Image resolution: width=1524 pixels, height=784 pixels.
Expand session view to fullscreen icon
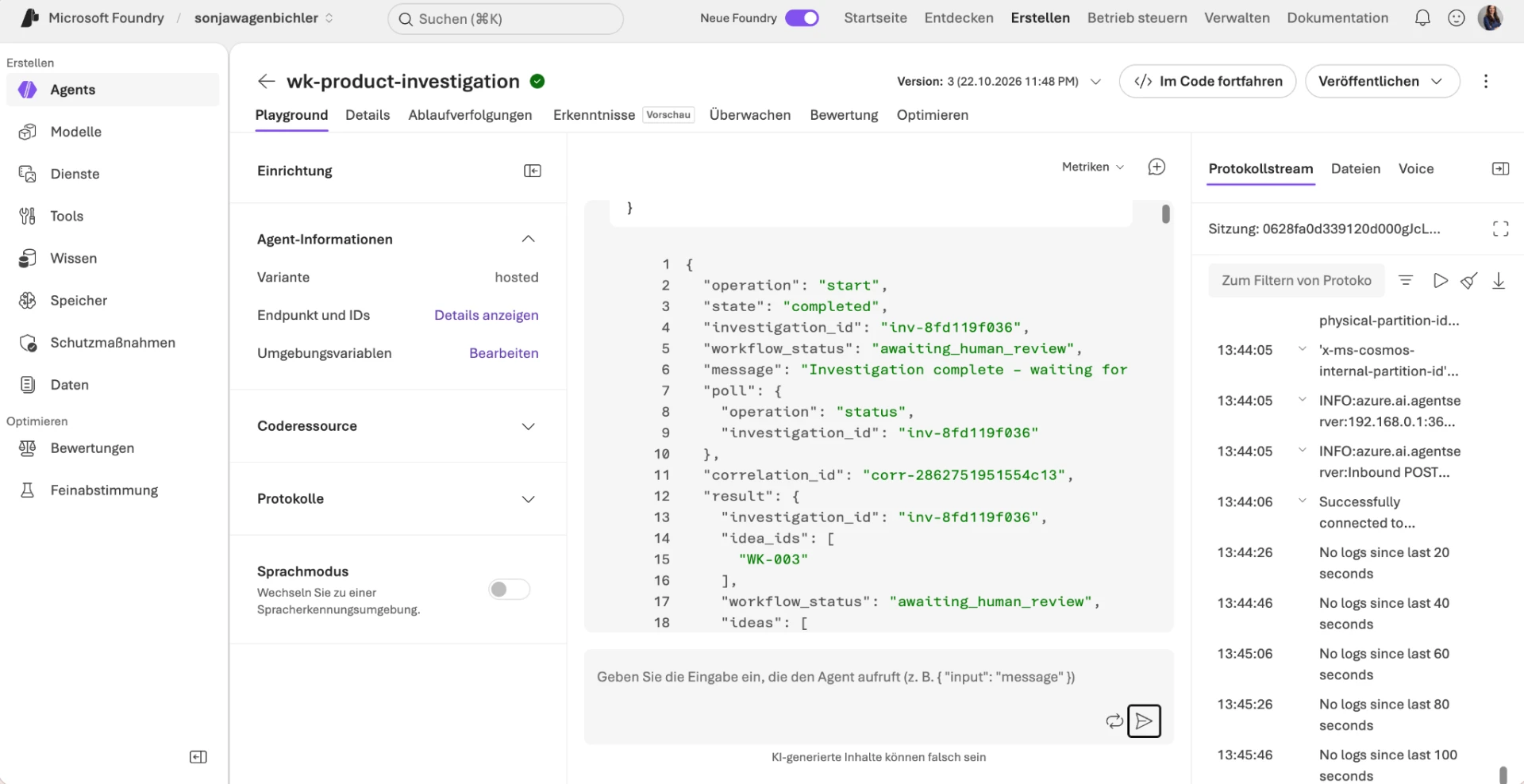click(1500, 229)
